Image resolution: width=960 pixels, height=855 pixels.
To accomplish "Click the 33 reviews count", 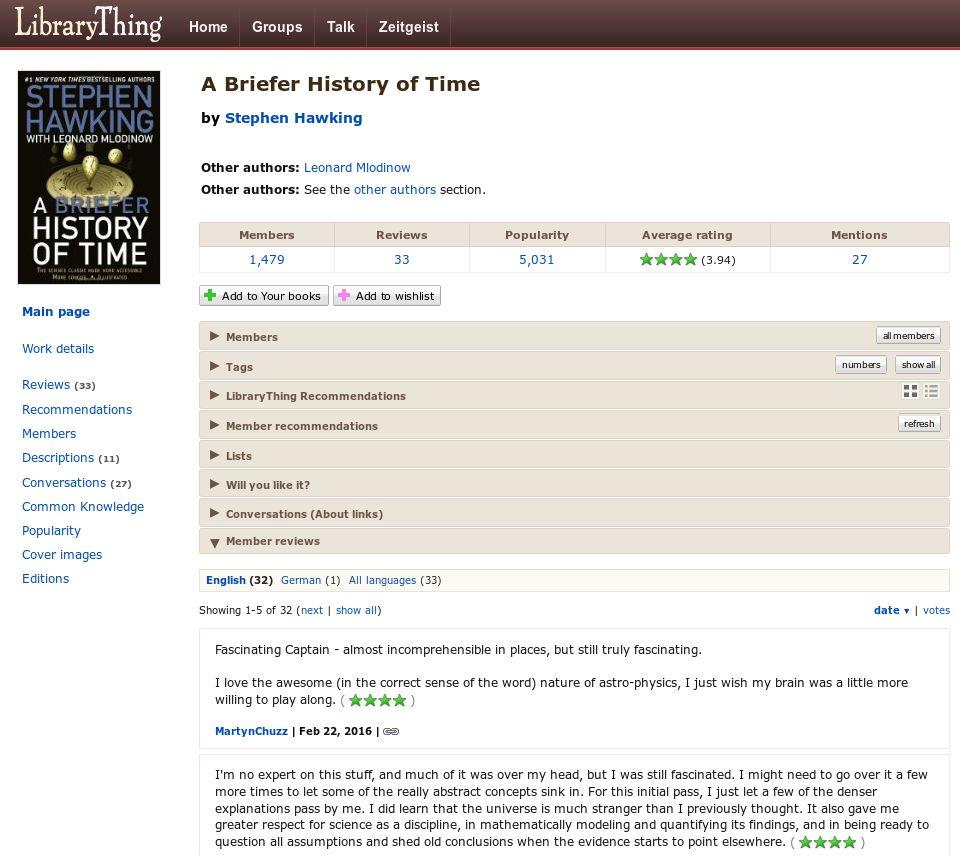I will pos(402,260).
